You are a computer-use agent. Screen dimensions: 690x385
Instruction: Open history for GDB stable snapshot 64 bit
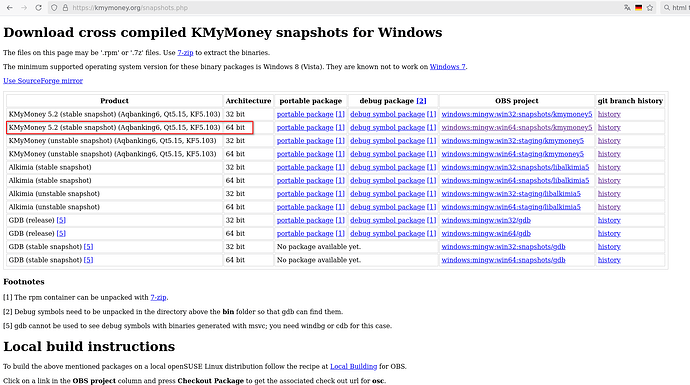click(x=609, y=260)
